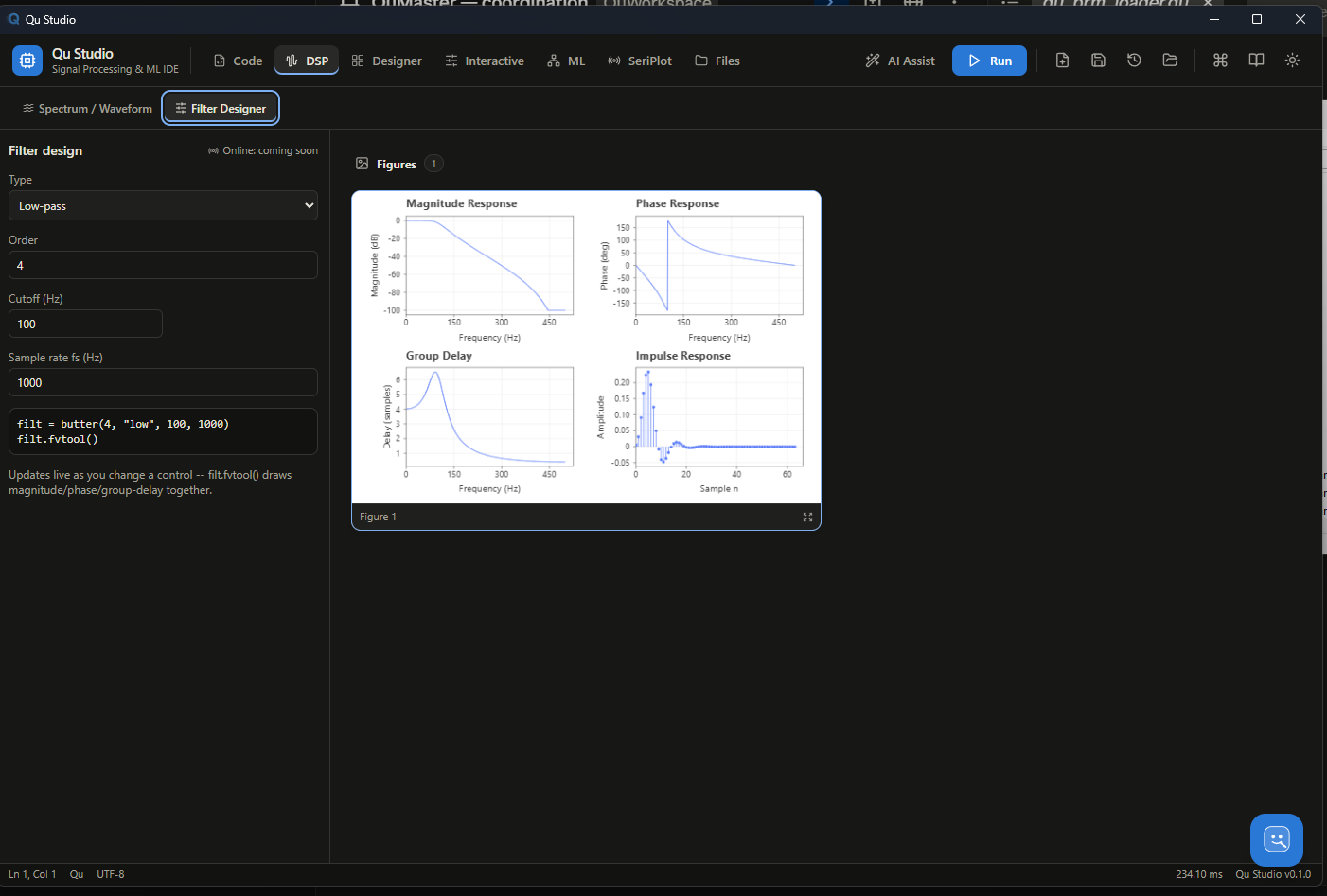Image resolution: width=1327 pixels, height=896 pixels.
Task: Run the current script
Action: (x=989, y=61)
